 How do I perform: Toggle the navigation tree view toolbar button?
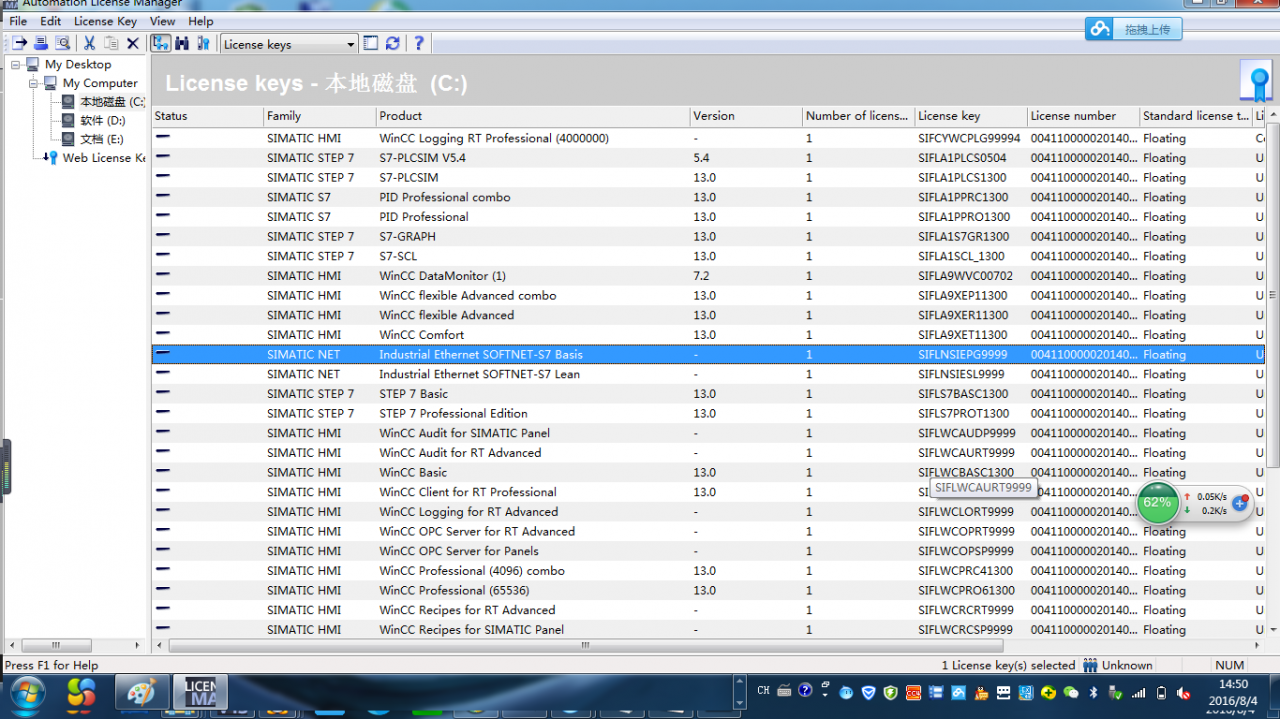tap(160, 43)
